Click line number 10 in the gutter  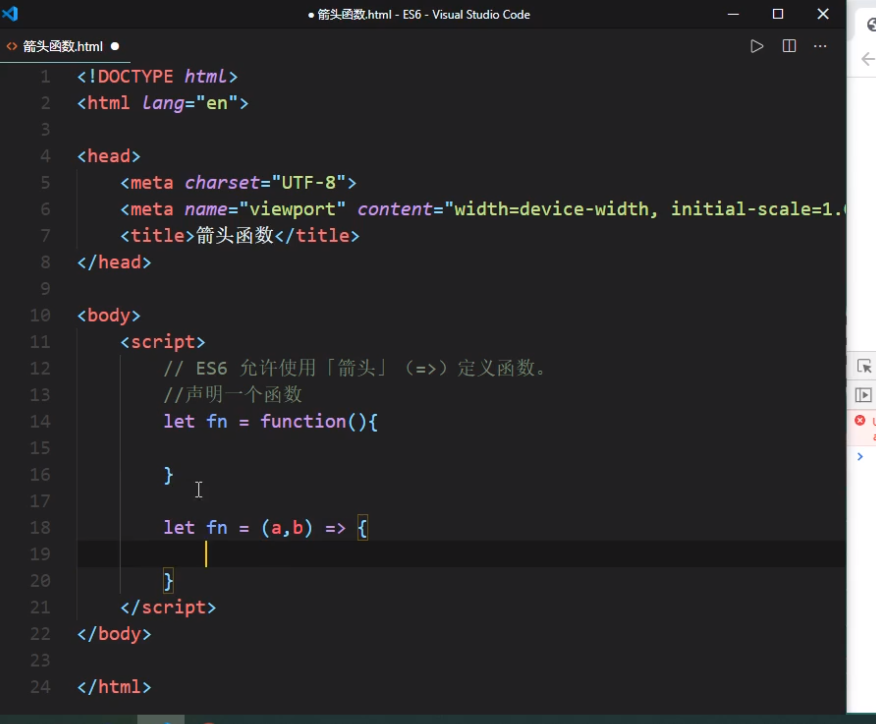pos(40,315)
